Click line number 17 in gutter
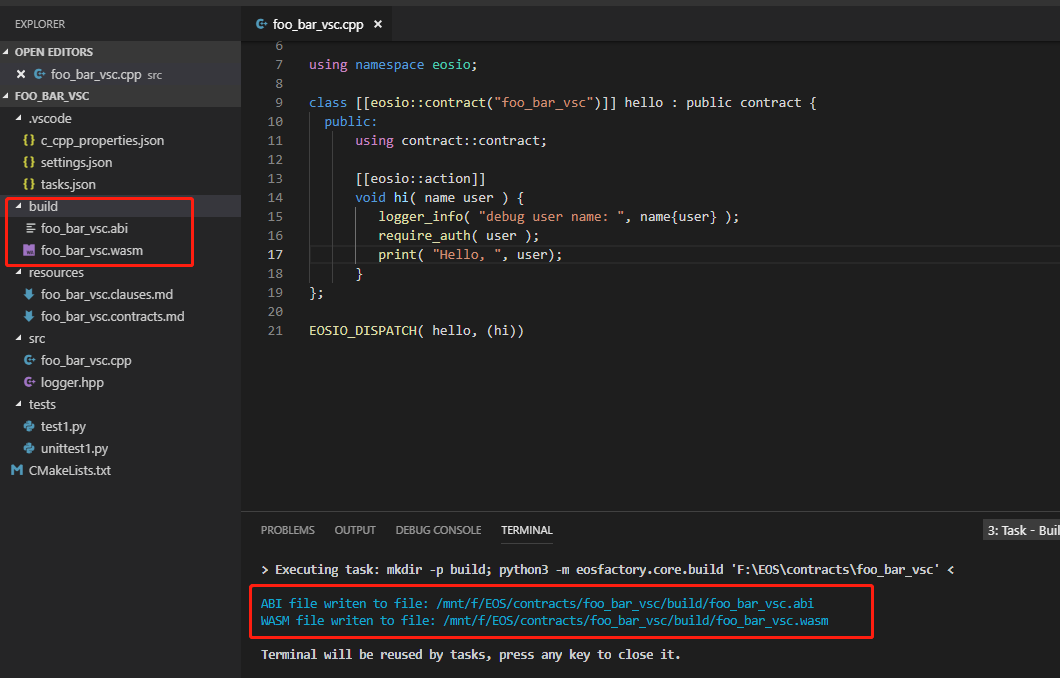This screenshot has height=678, width=1060. click(274, 254)
